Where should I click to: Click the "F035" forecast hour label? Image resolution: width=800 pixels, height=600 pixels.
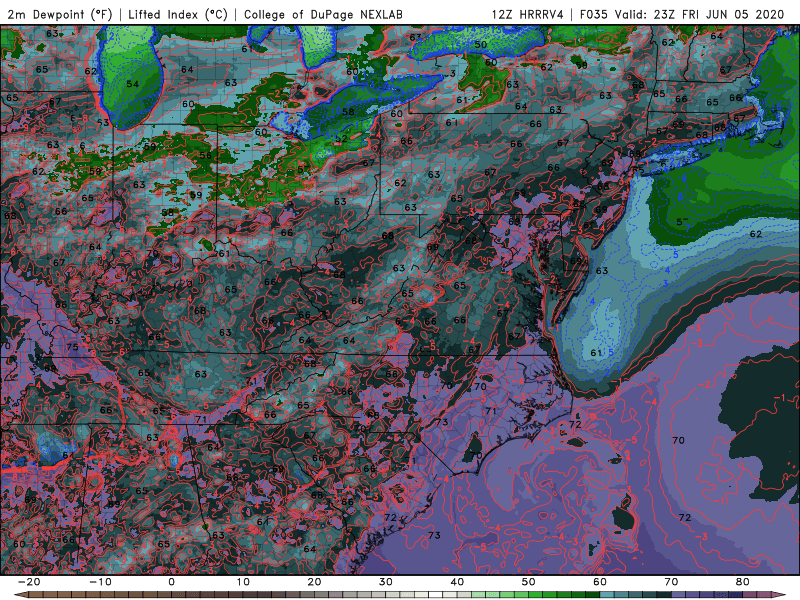point(593,15)
